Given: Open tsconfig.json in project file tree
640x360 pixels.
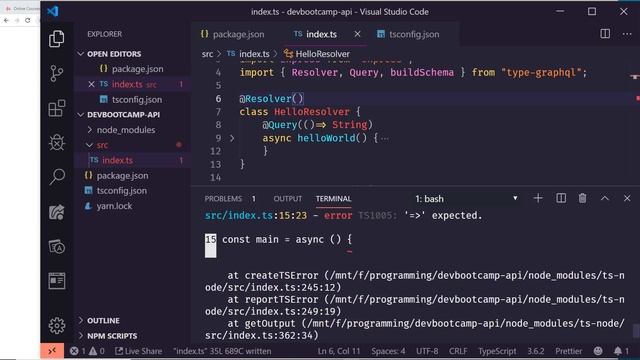Looking at the screenshot, I should pyautogui.click(x=122, y=191).
